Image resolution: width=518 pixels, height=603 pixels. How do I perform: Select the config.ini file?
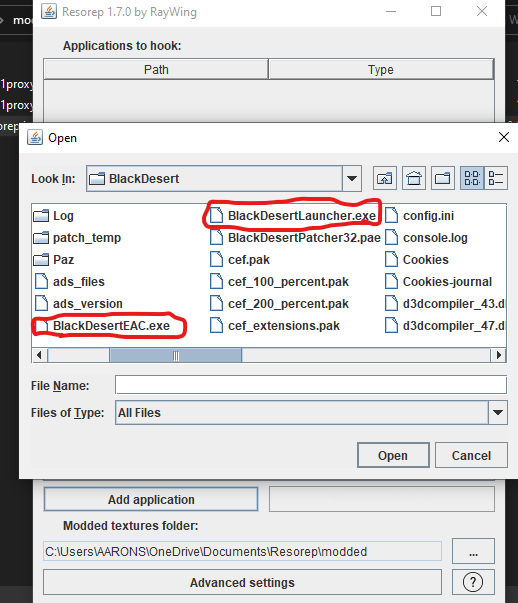tap(420, 216)
